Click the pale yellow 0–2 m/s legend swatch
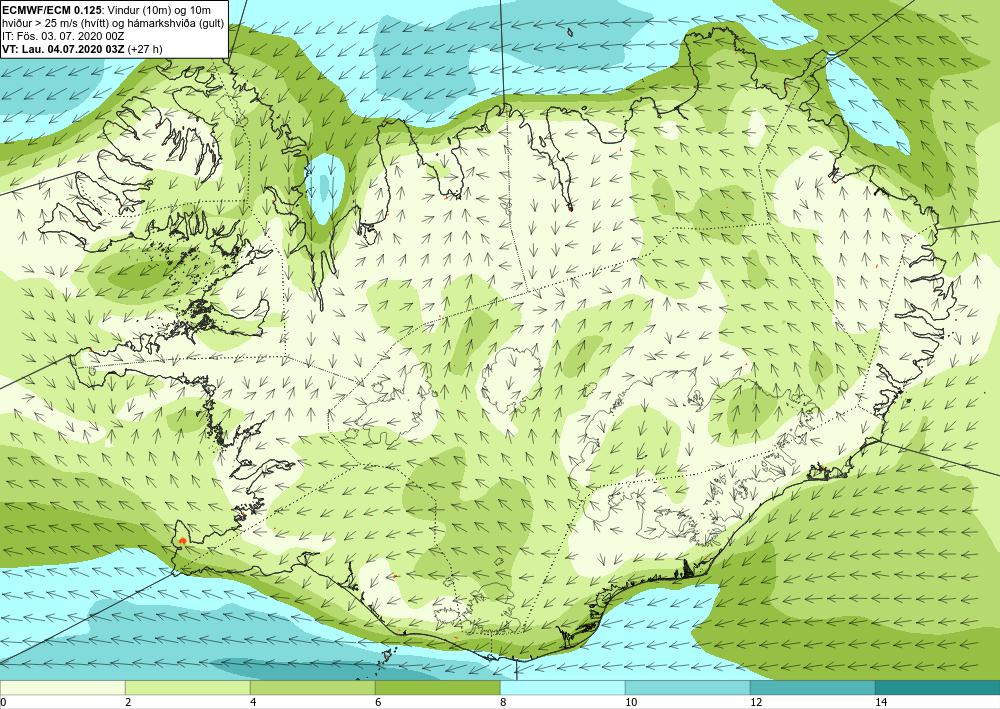Image resolution: width=1000 pixels, height=709 pixels. (62, 688)
